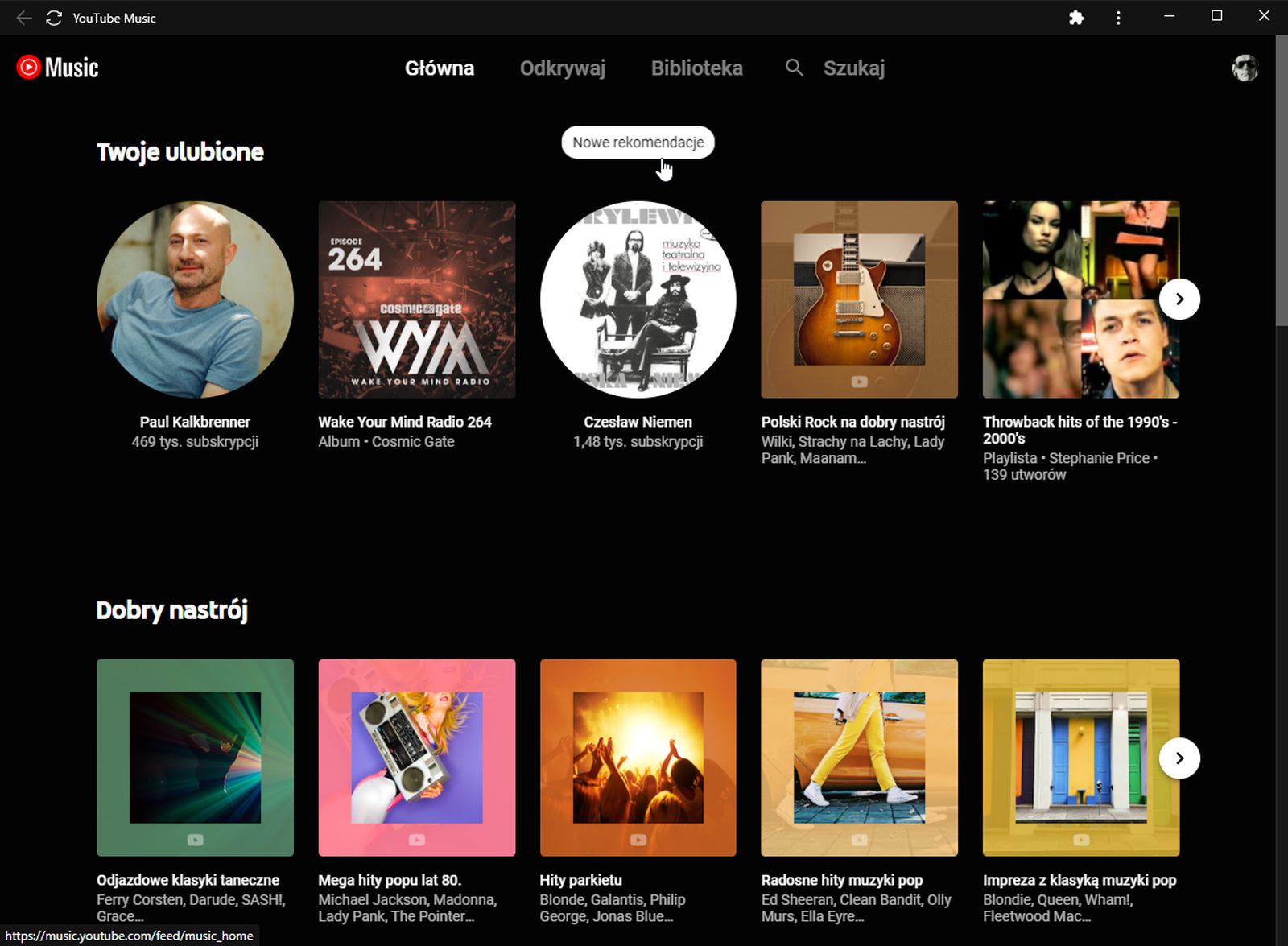Go back using the title bar arrow

pyautogui.click(x=24, y=18)
